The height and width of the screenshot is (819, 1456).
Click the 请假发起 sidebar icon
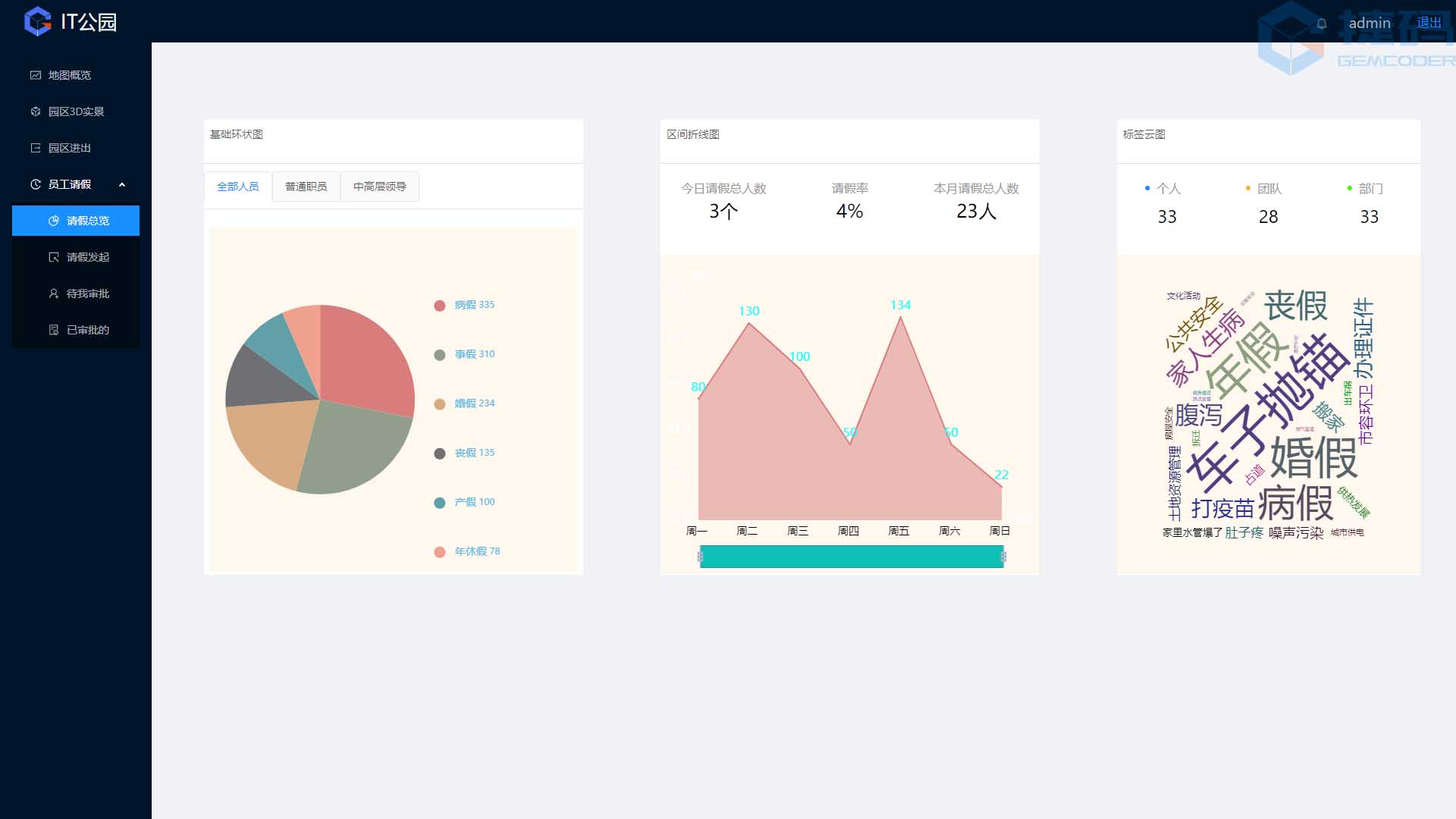pos(53,257)
